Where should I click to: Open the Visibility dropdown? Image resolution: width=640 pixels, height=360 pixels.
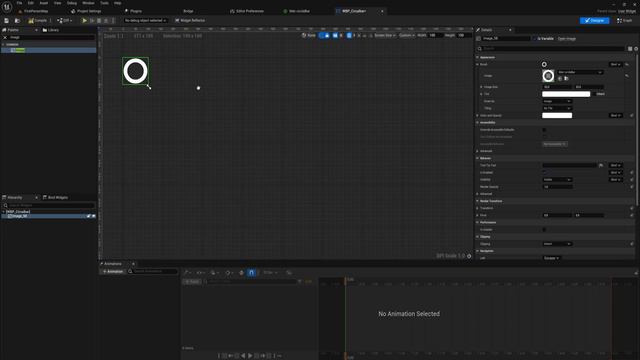(556, 180)
